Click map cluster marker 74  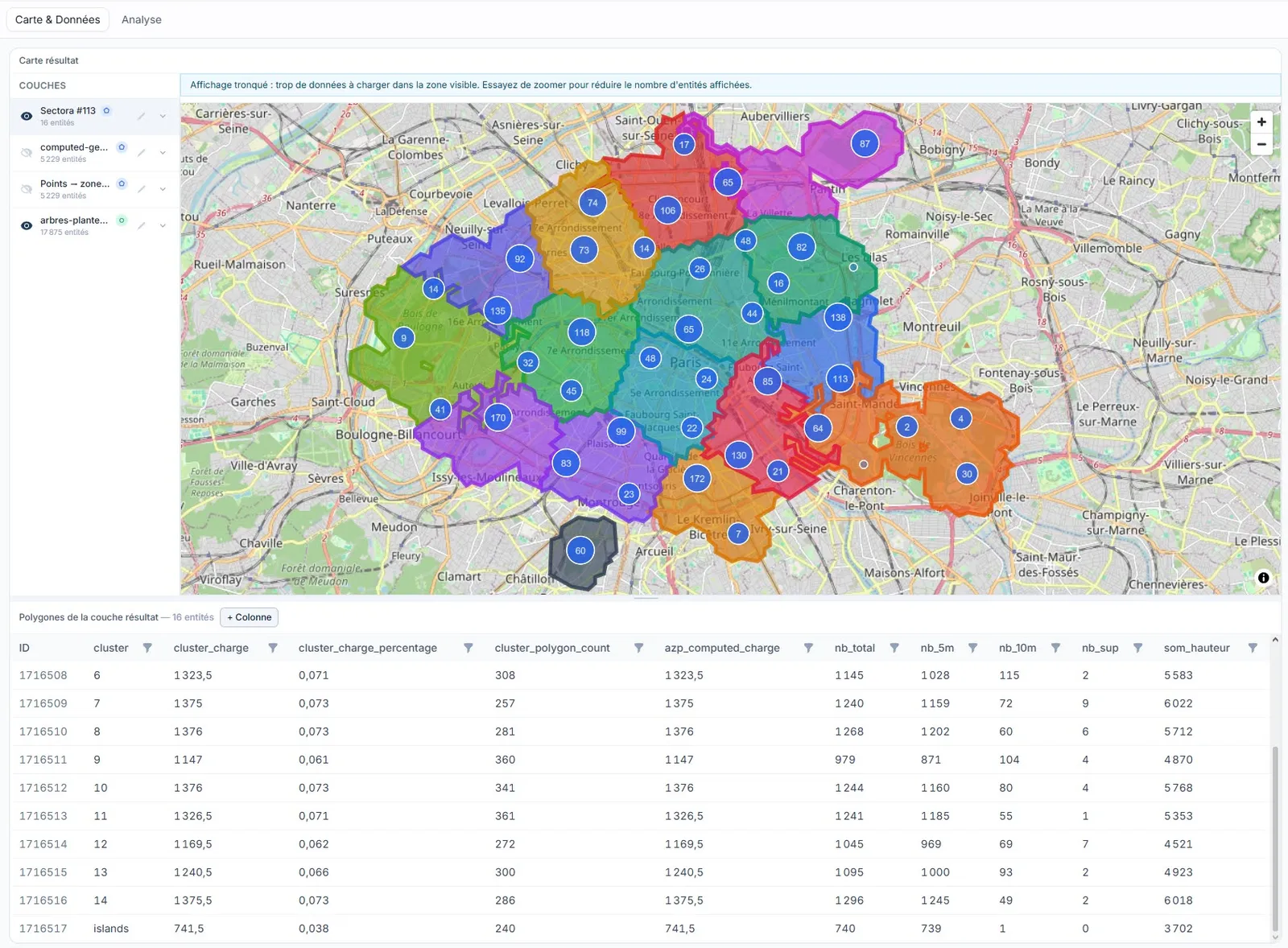tap(592, 203)
